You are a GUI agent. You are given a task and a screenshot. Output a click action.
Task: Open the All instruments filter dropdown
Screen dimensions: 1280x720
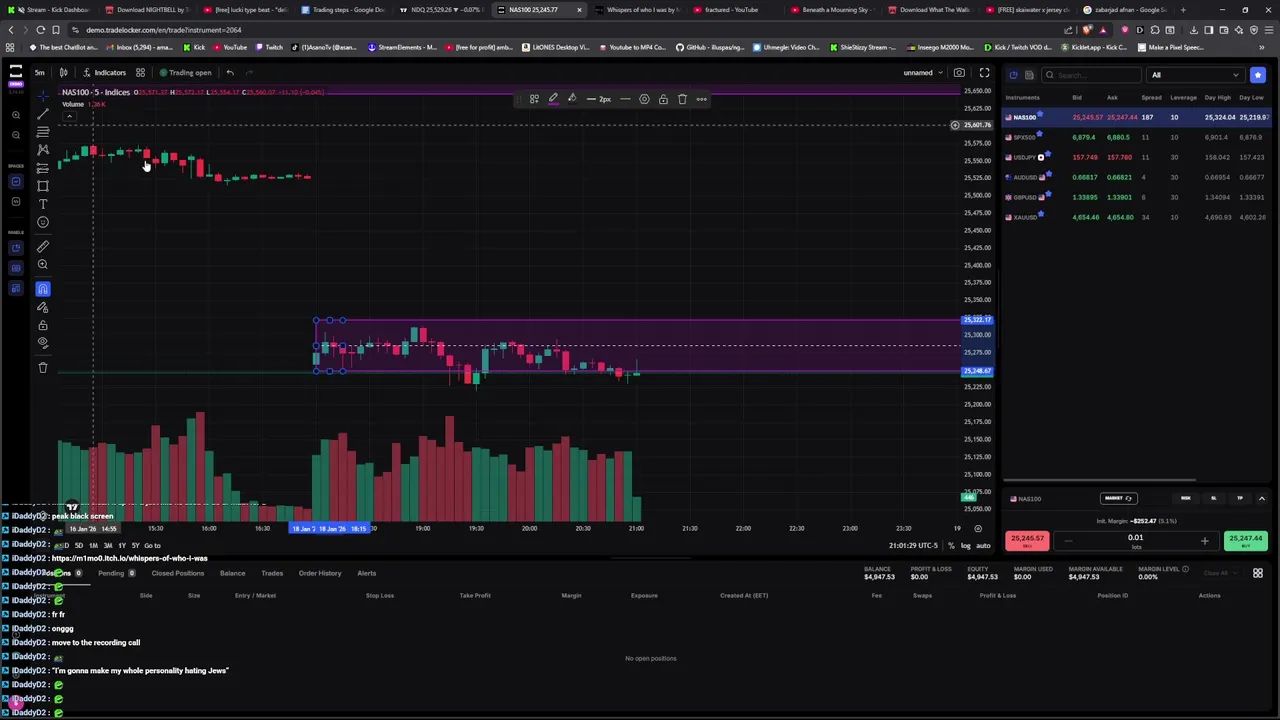tap(1195, 75)
